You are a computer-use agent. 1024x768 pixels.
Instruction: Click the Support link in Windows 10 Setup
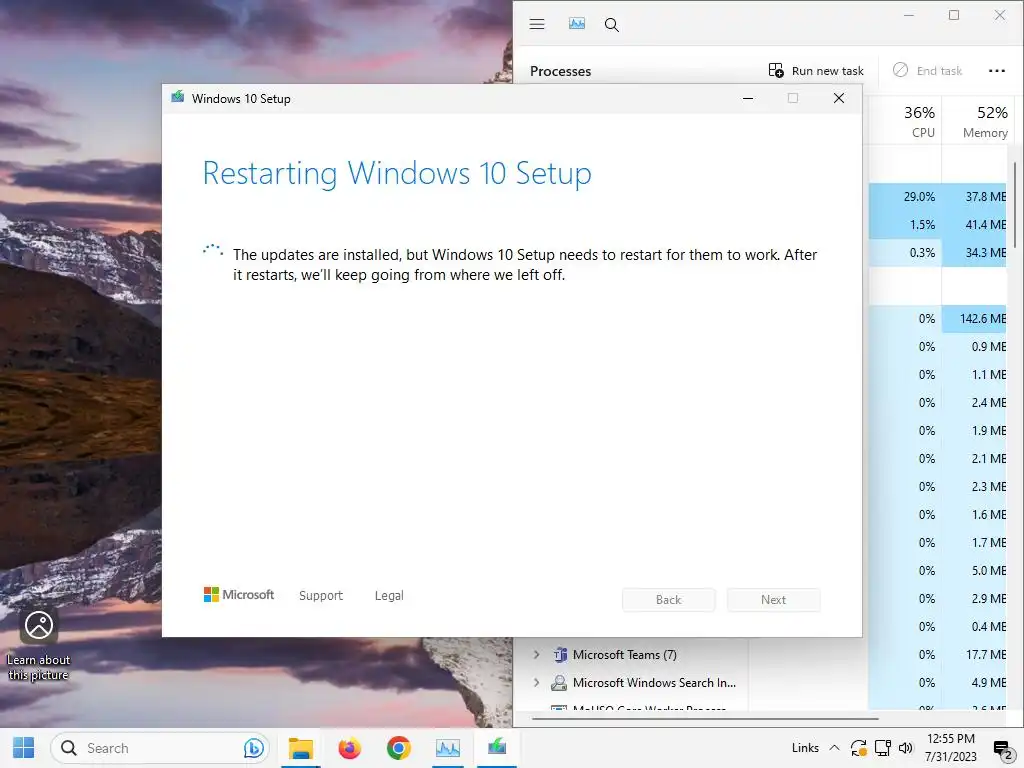[321, 595]
